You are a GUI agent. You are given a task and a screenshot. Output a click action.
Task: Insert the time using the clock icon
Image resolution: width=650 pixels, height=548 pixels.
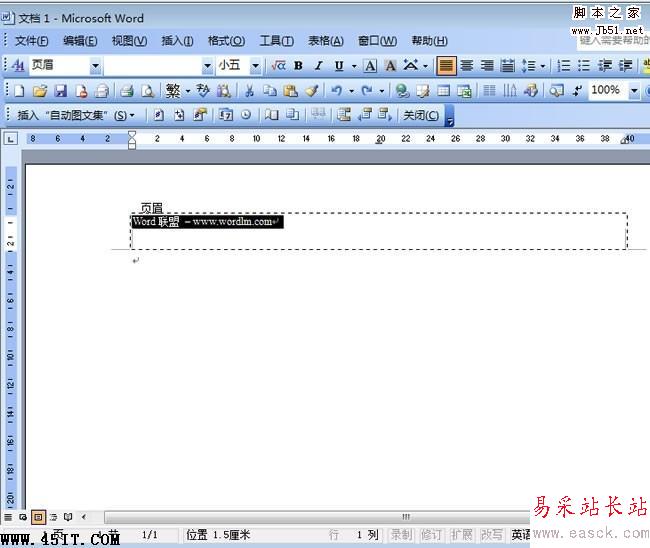(246, 115)
